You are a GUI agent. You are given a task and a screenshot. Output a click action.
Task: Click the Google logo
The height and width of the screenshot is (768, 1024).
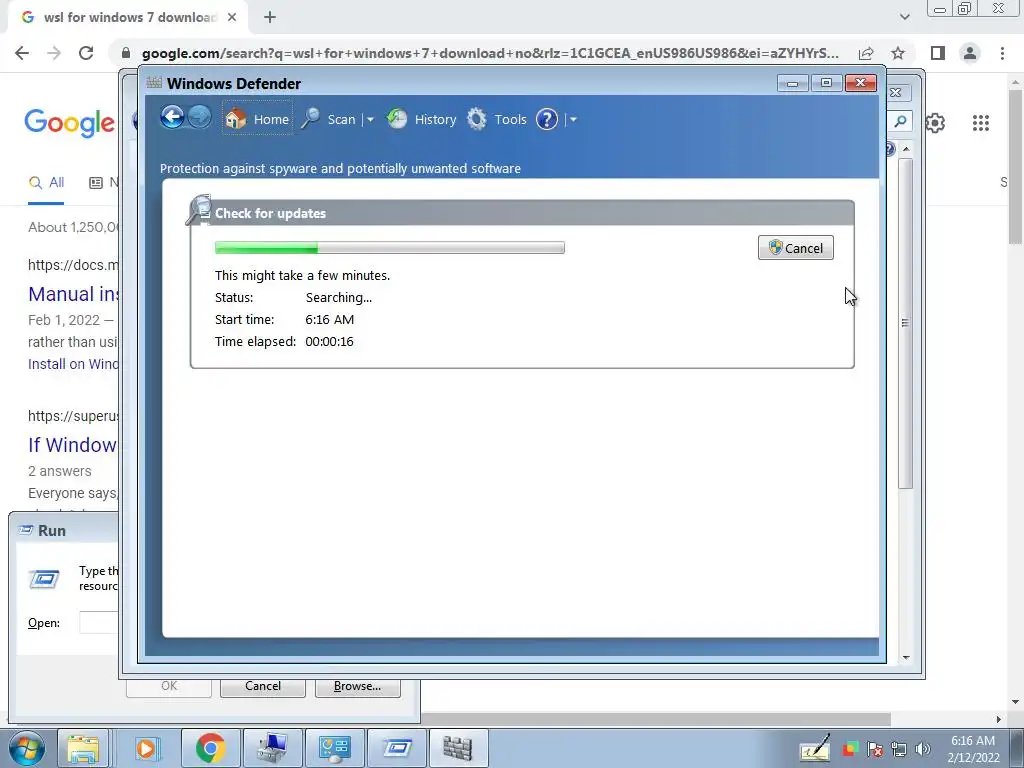69,123
